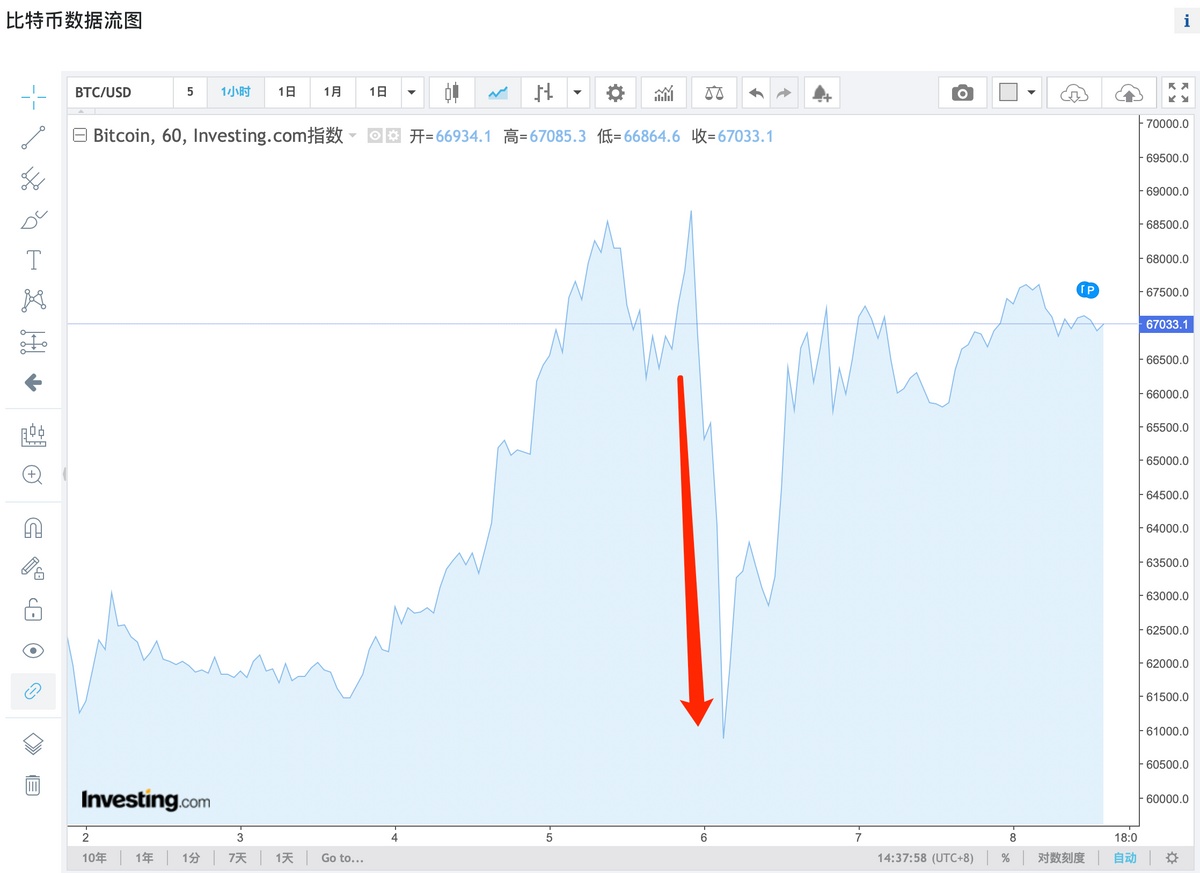Click the compare balance scale icon
1200x873 pixels.
(x=713, y=93)
